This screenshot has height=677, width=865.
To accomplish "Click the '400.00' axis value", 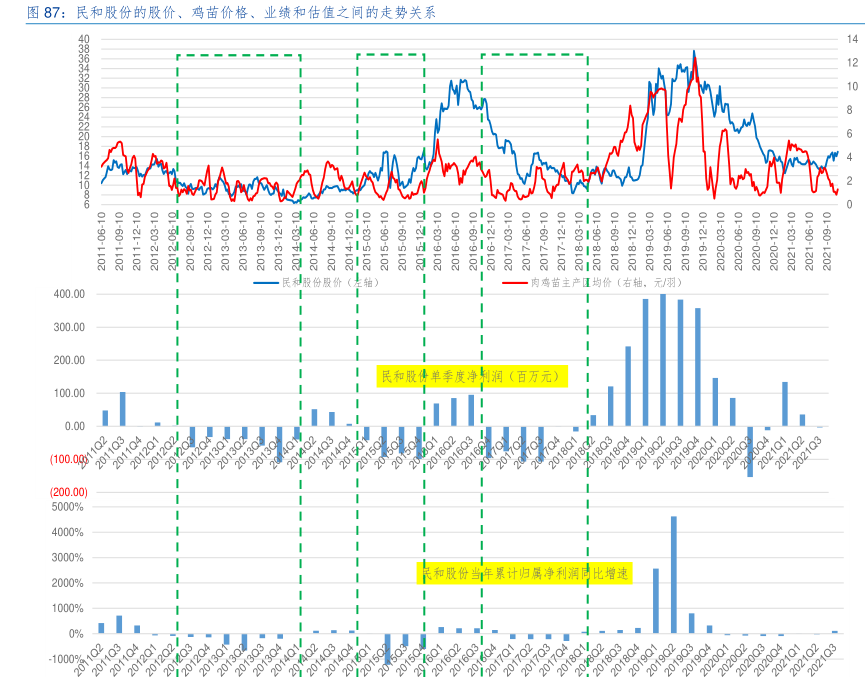I will coord(69,294).
